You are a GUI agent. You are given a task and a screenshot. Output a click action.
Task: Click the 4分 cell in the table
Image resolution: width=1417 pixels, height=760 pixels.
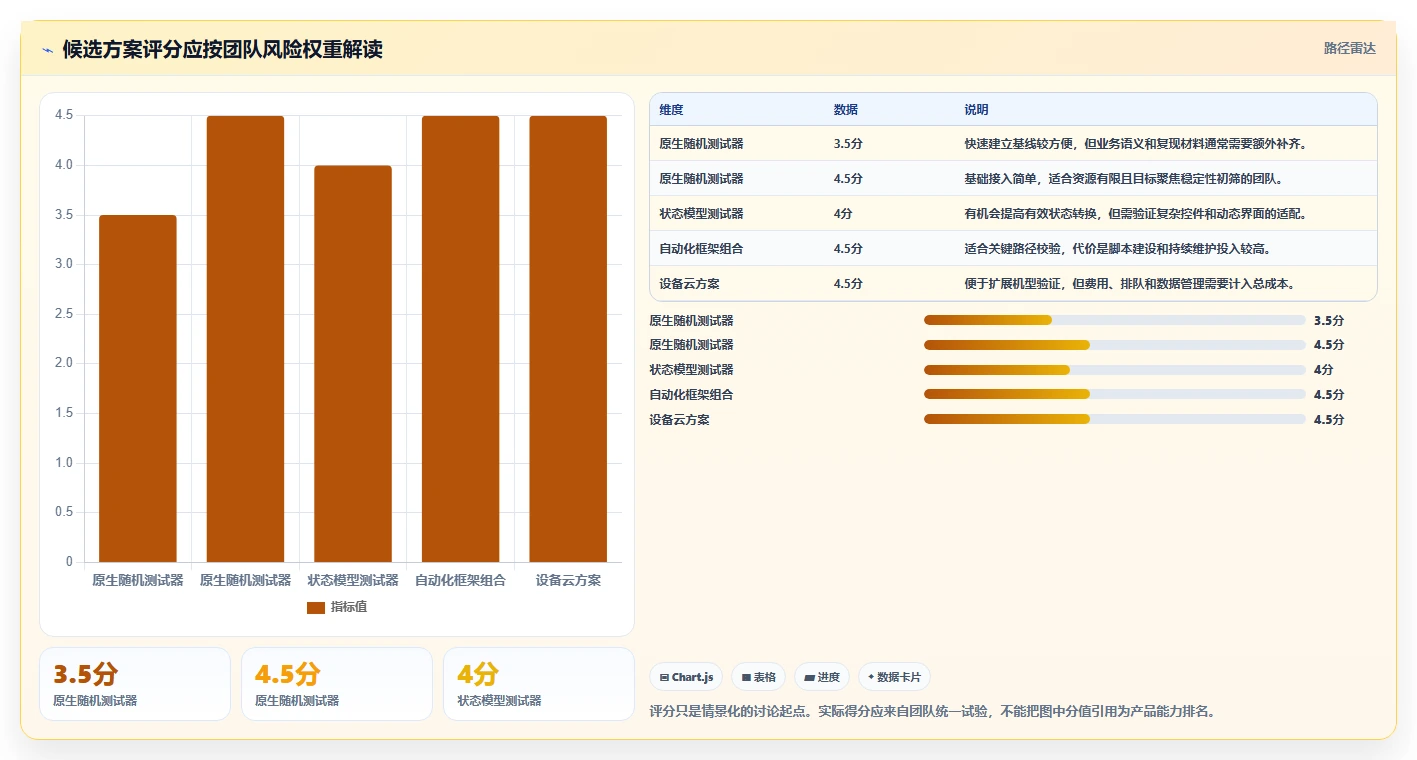click(843, 214)
